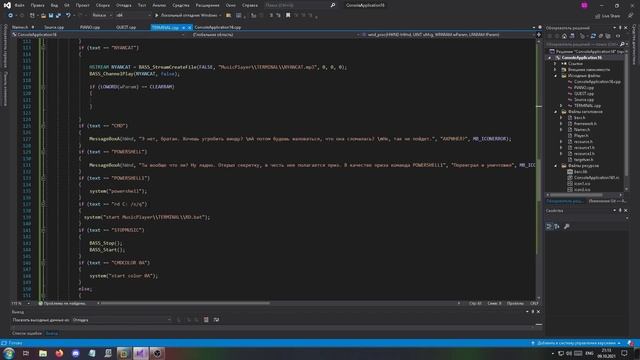Open the Git menu
Viewport: 640px width, 360px height.
[x=67, y=5]
